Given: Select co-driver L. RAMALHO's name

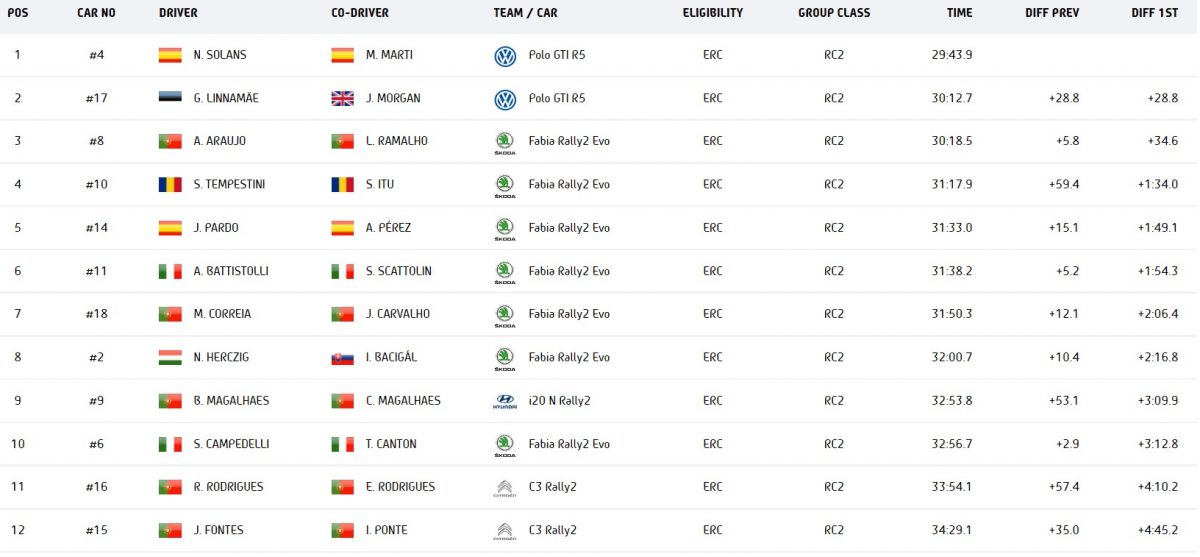Looking at the screenshot, I should click(396, 141).
